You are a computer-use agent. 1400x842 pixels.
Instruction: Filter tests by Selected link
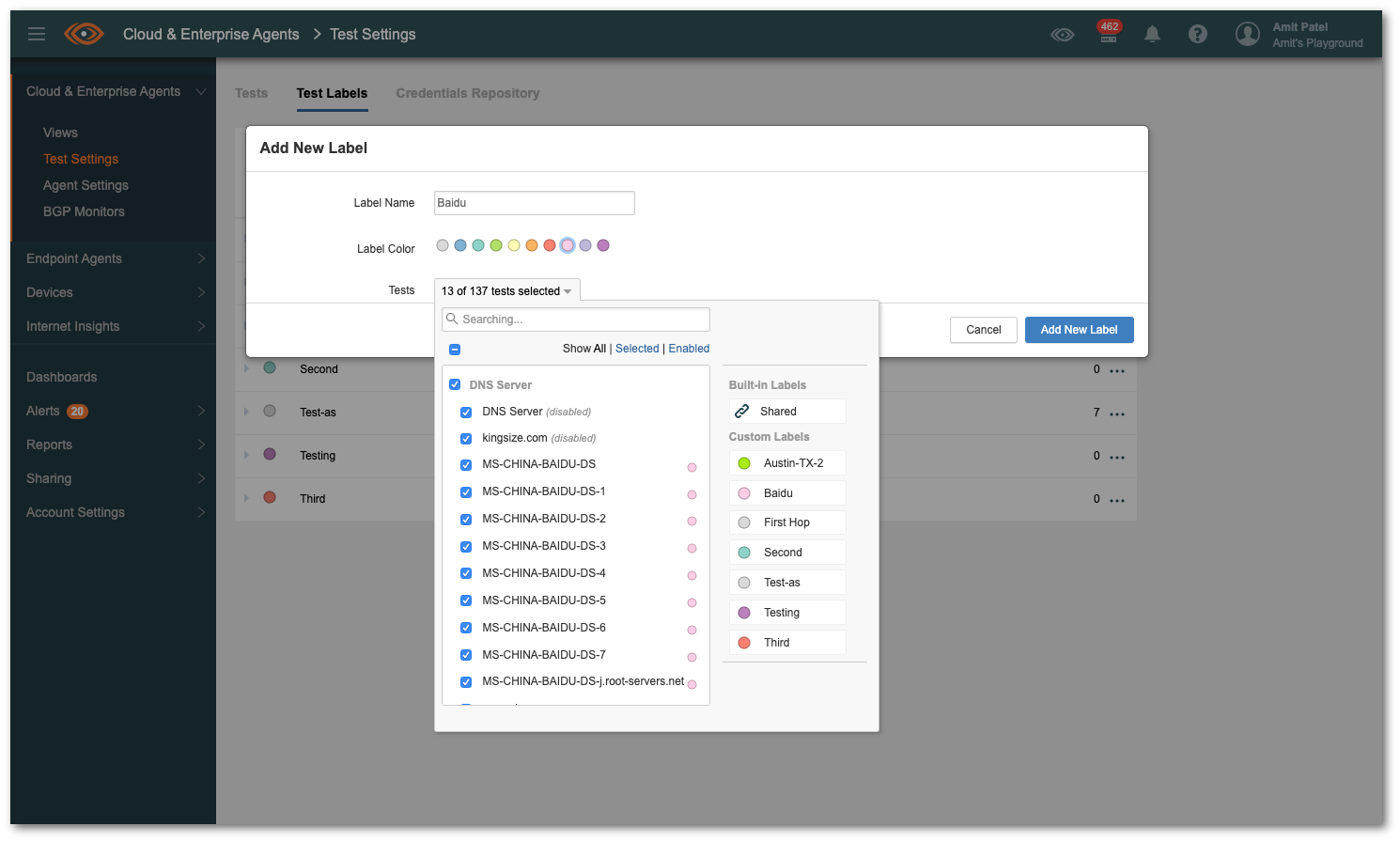pos(637,349)
